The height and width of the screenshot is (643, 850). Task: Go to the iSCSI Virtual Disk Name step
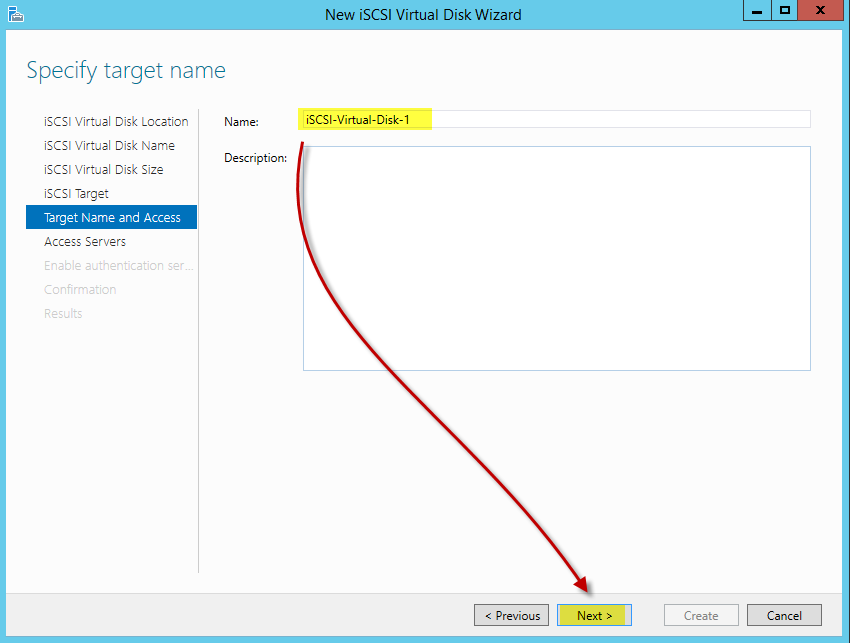[x=110, y=145]
